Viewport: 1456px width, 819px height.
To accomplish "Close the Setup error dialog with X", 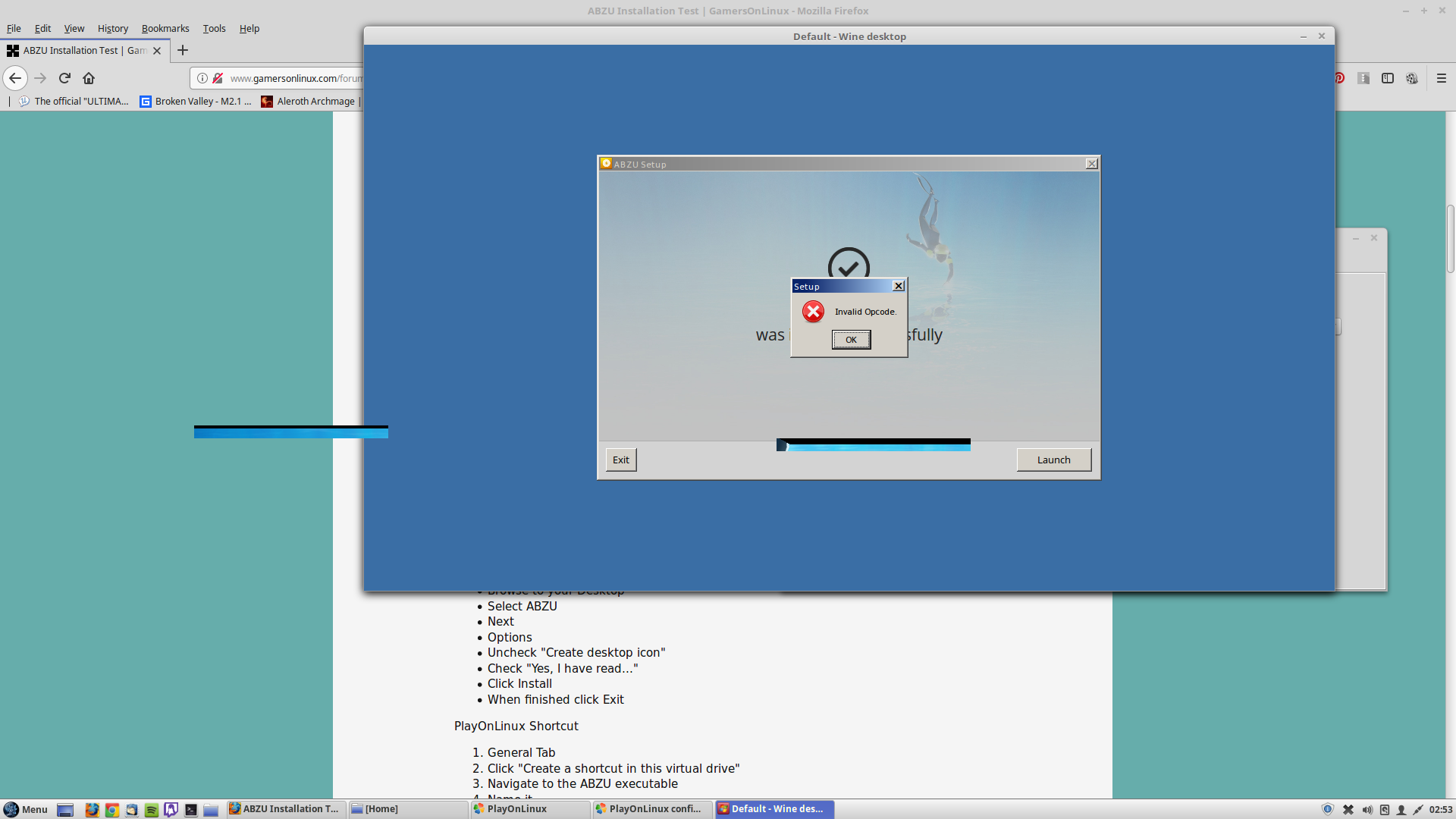I will (899, 286).
